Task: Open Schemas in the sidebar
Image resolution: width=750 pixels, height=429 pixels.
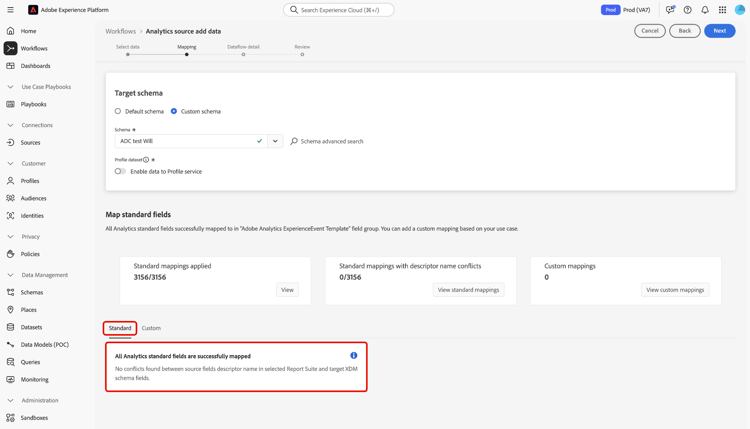Action: 32,292
